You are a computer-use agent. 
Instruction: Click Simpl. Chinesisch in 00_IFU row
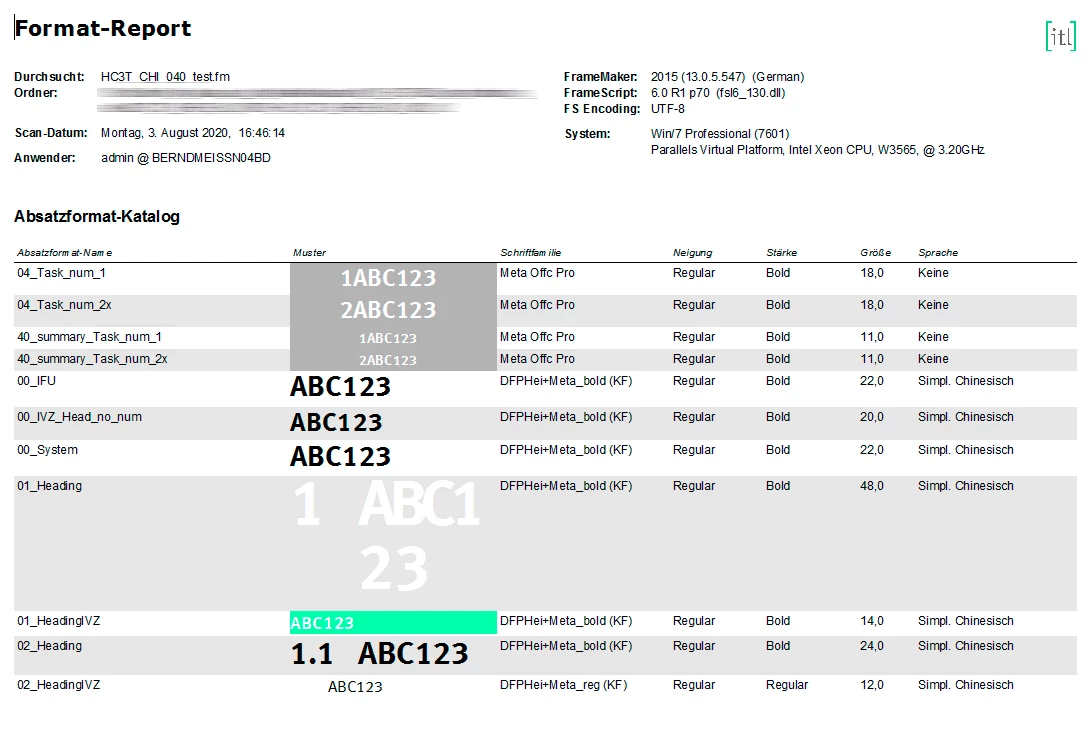pyautogui.click(x=966, y=381)
